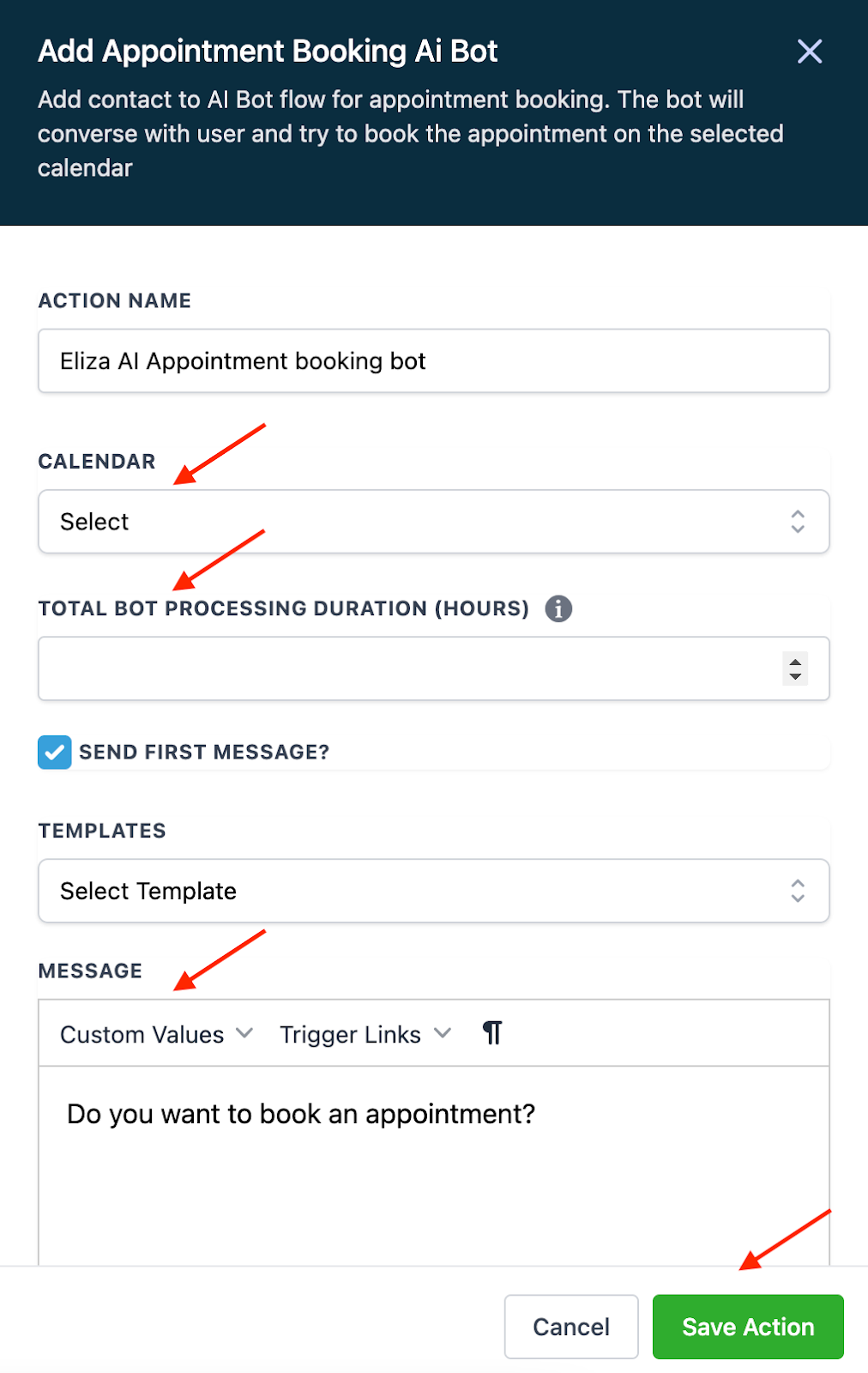Click the Trigger Links chevron arrow

(x=443, y=1033)
